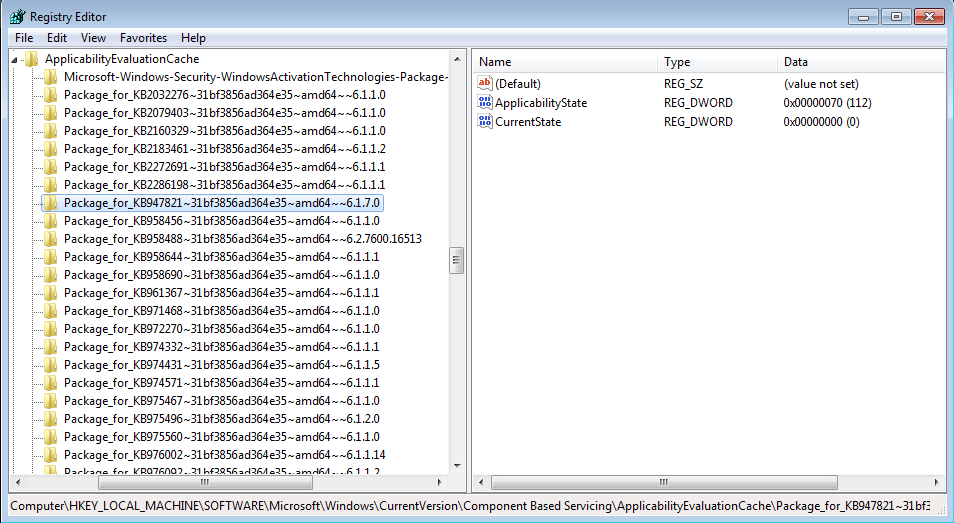Click folder icon of Package_for_KB2160329
The image size is (954, 523).
point(51,131)
